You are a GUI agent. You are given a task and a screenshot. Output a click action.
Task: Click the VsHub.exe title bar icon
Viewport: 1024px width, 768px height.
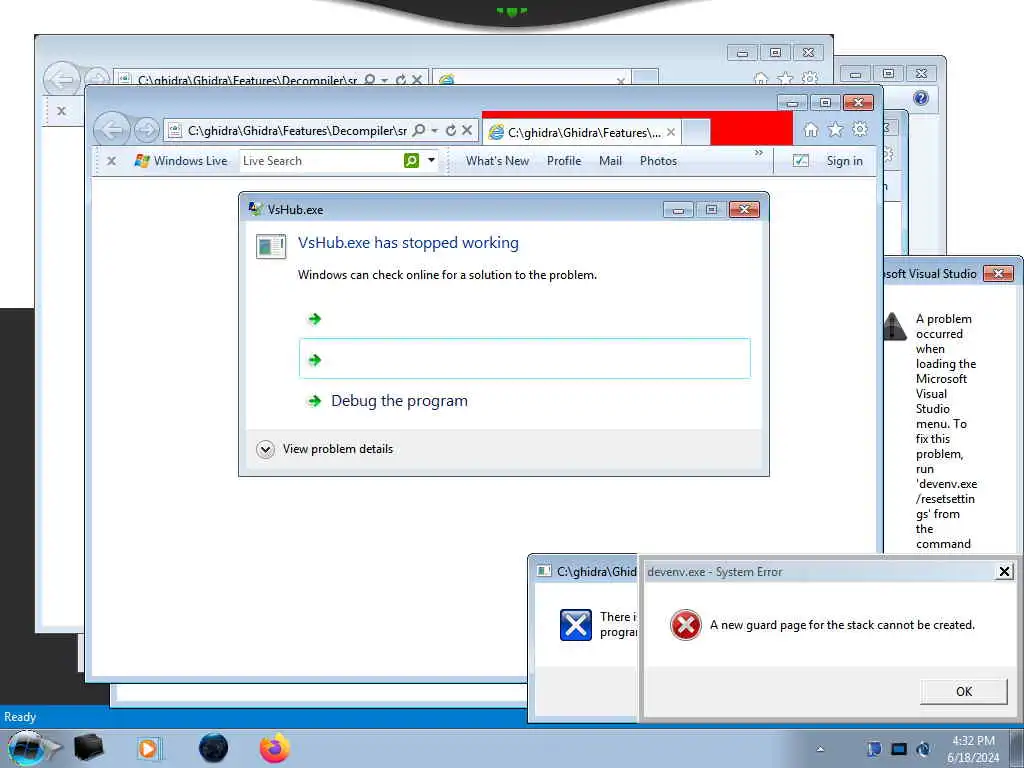[255, 209]
